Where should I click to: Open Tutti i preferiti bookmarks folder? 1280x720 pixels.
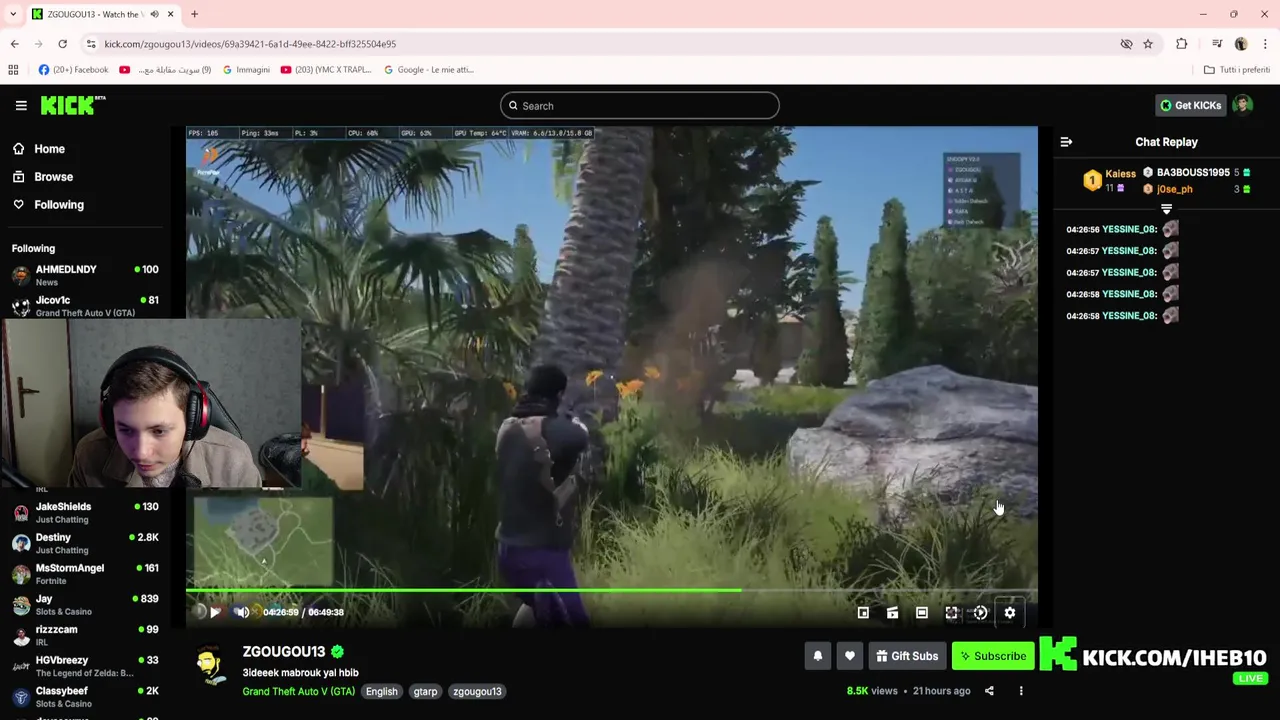coord(1237,70)
